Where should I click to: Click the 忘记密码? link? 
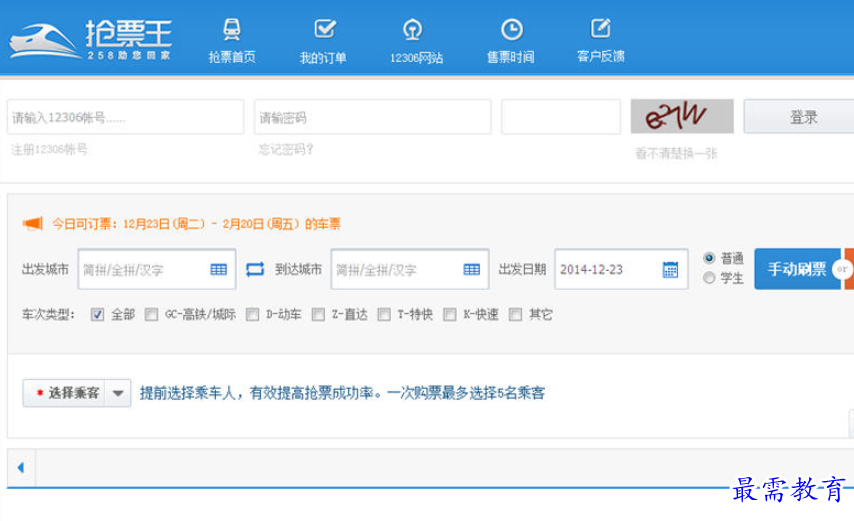coord(286,149)
